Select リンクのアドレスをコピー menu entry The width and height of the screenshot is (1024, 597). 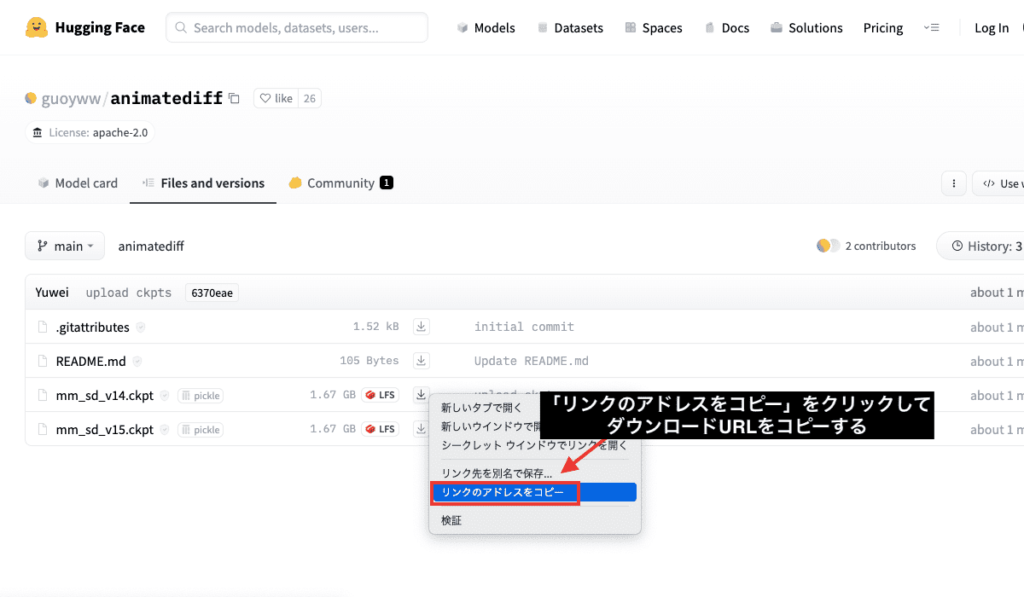534,492
